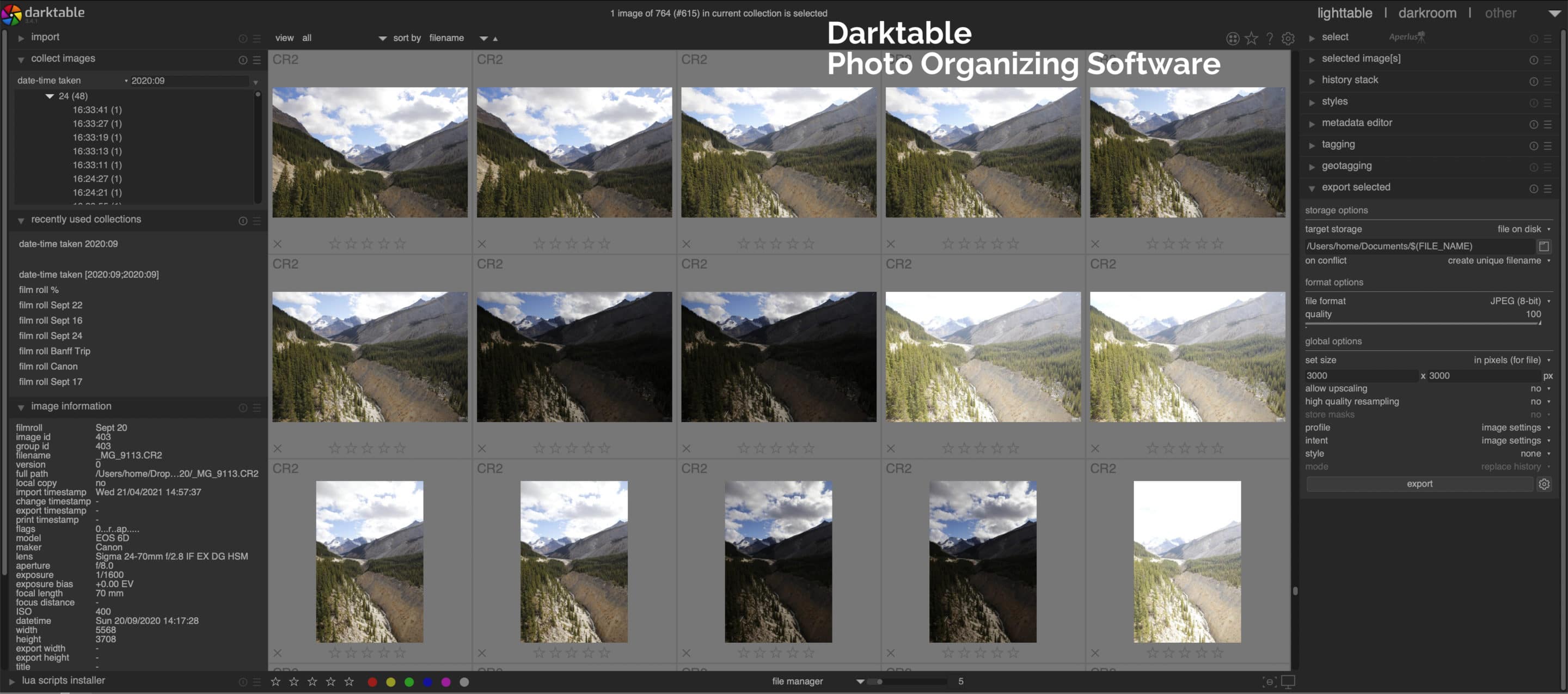
Task: Open darktable preferences via the gear icon
Action: (x=1288, y=38)
